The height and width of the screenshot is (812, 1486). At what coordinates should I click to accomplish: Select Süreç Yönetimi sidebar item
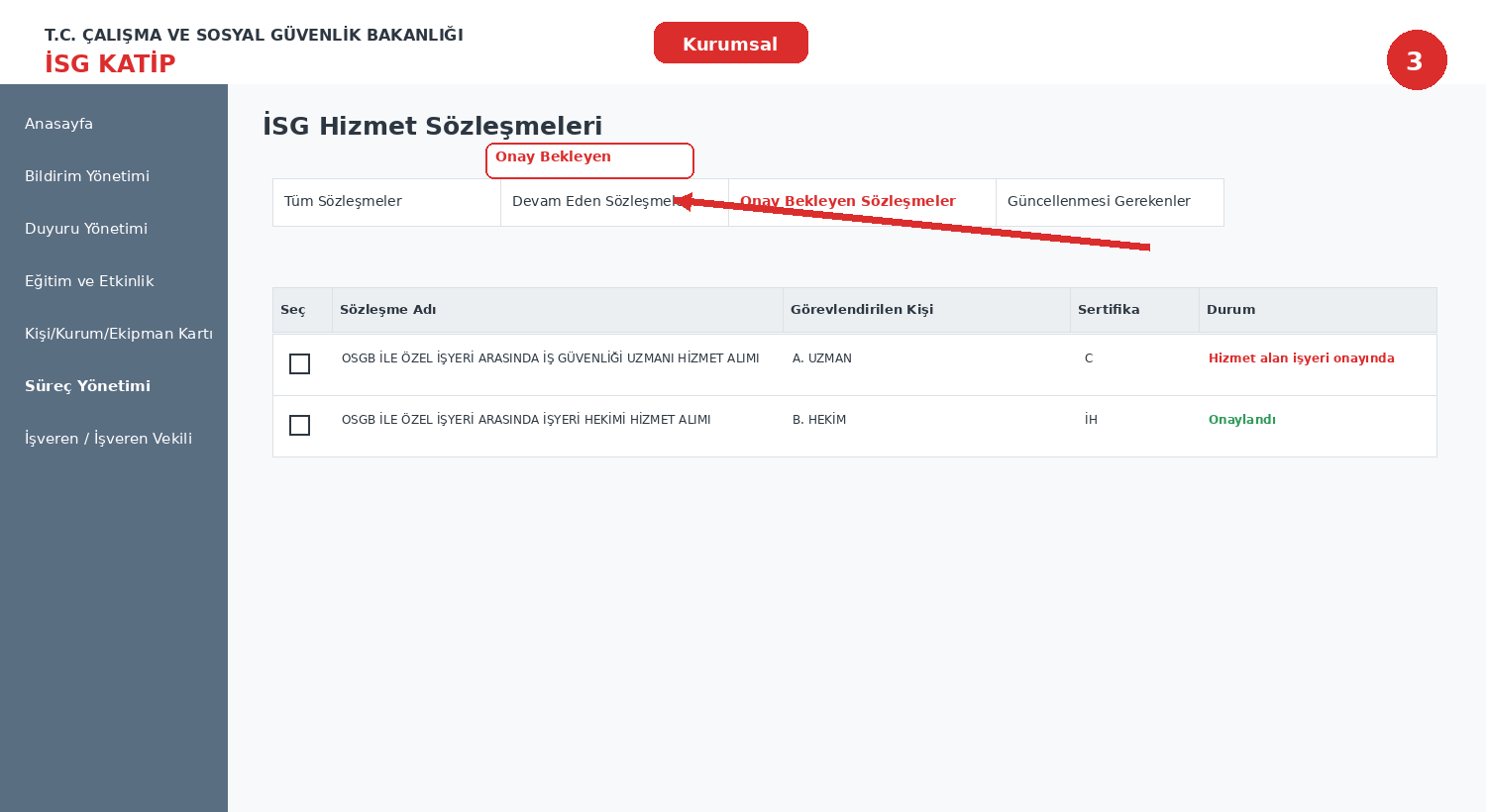click(87, 386)
